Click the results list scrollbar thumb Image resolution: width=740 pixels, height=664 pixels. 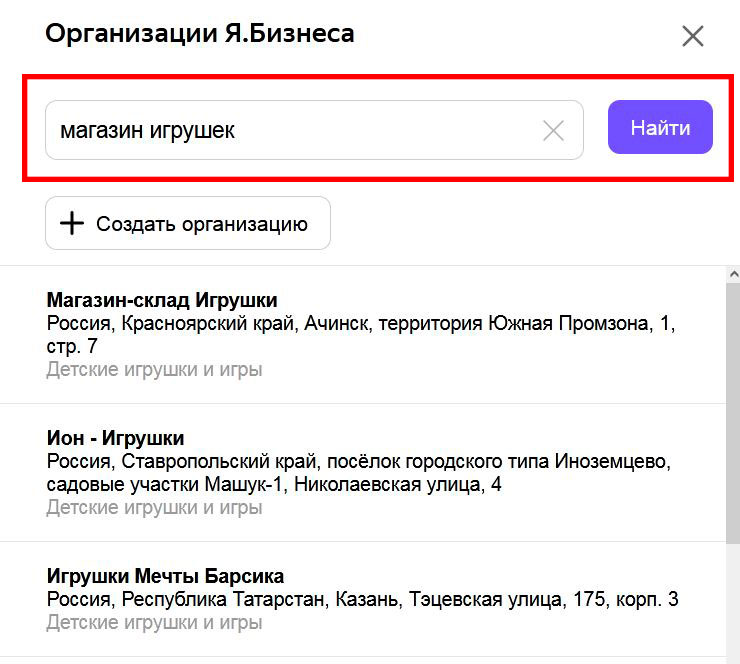click(x=733, y=413)
